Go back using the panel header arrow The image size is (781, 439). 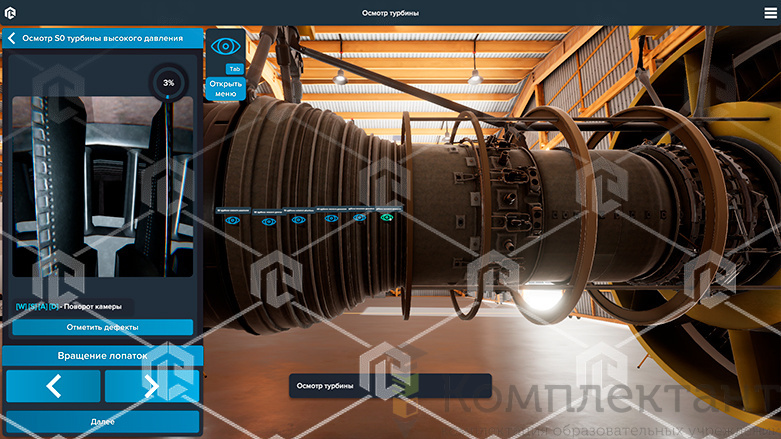pos(11,38)
